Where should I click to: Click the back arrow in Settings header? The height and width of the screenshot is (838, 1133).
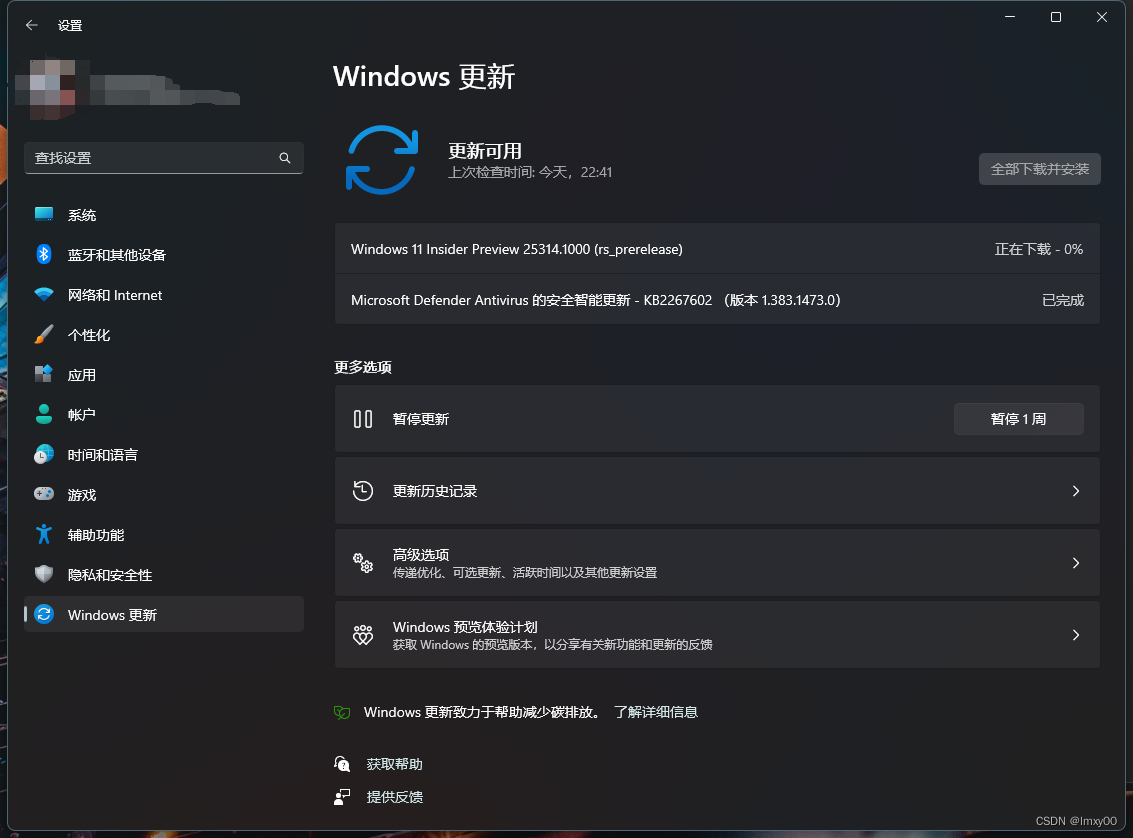click(x=32, y=25)
